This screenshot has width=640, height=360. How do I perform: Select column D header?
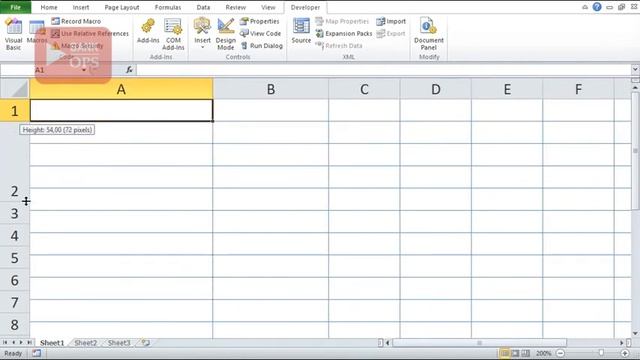pyautogui.click(x=436, y=89)
